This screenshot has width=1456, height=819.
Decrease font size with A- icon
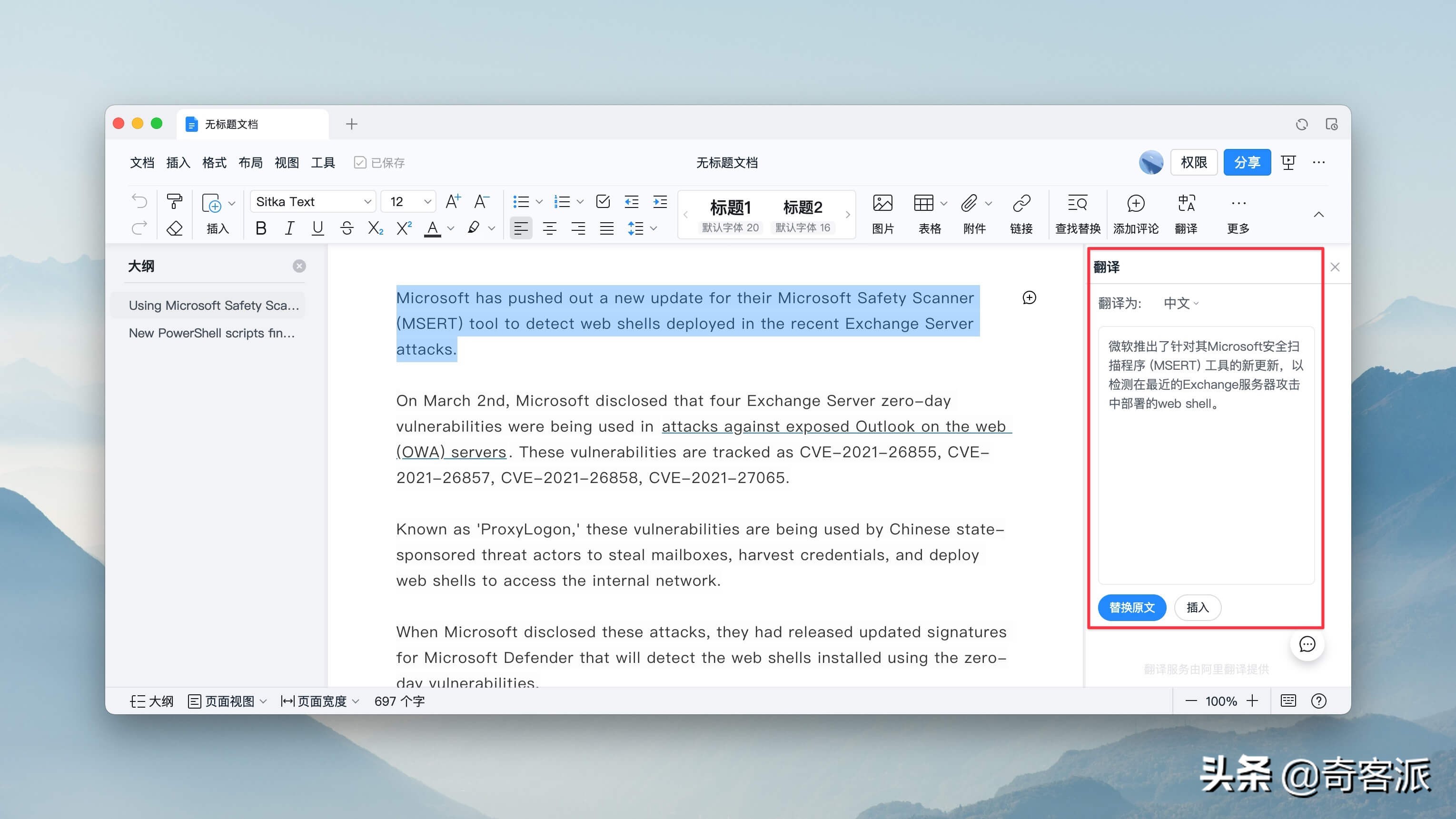pyautogui.click(x=481, y=201)
